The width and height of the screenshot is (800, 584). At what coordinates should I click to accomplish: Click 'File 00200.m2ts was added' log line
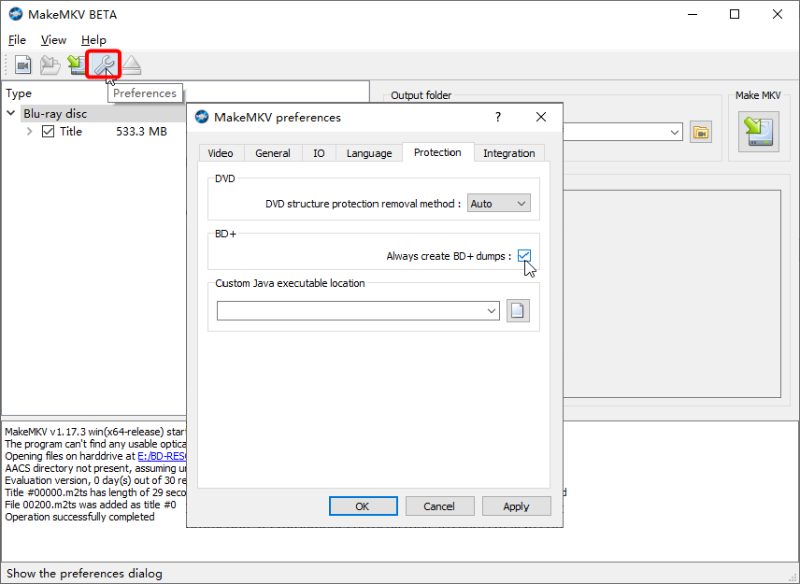(x=90, y=504)
